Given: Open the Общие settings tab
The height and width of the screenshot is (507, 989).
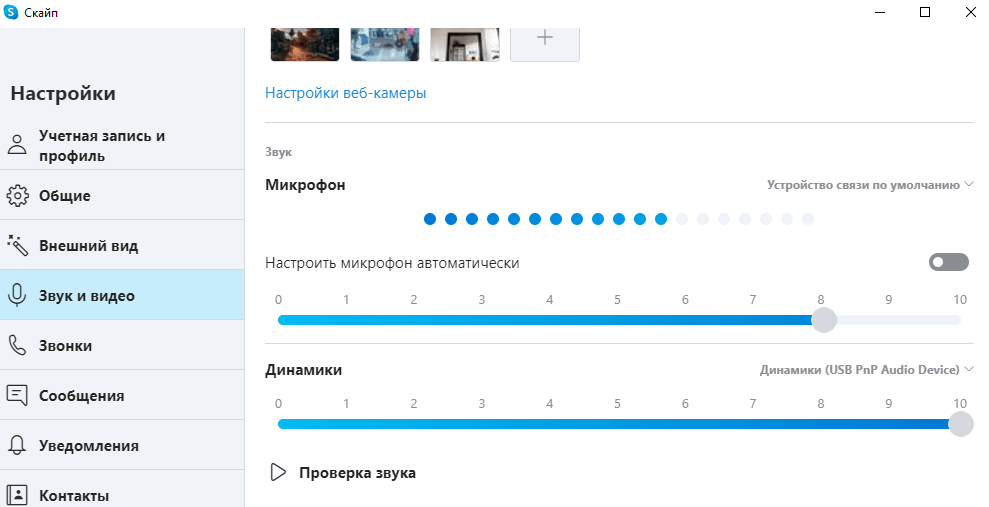Looking at the screenshot, I should 65,195.
